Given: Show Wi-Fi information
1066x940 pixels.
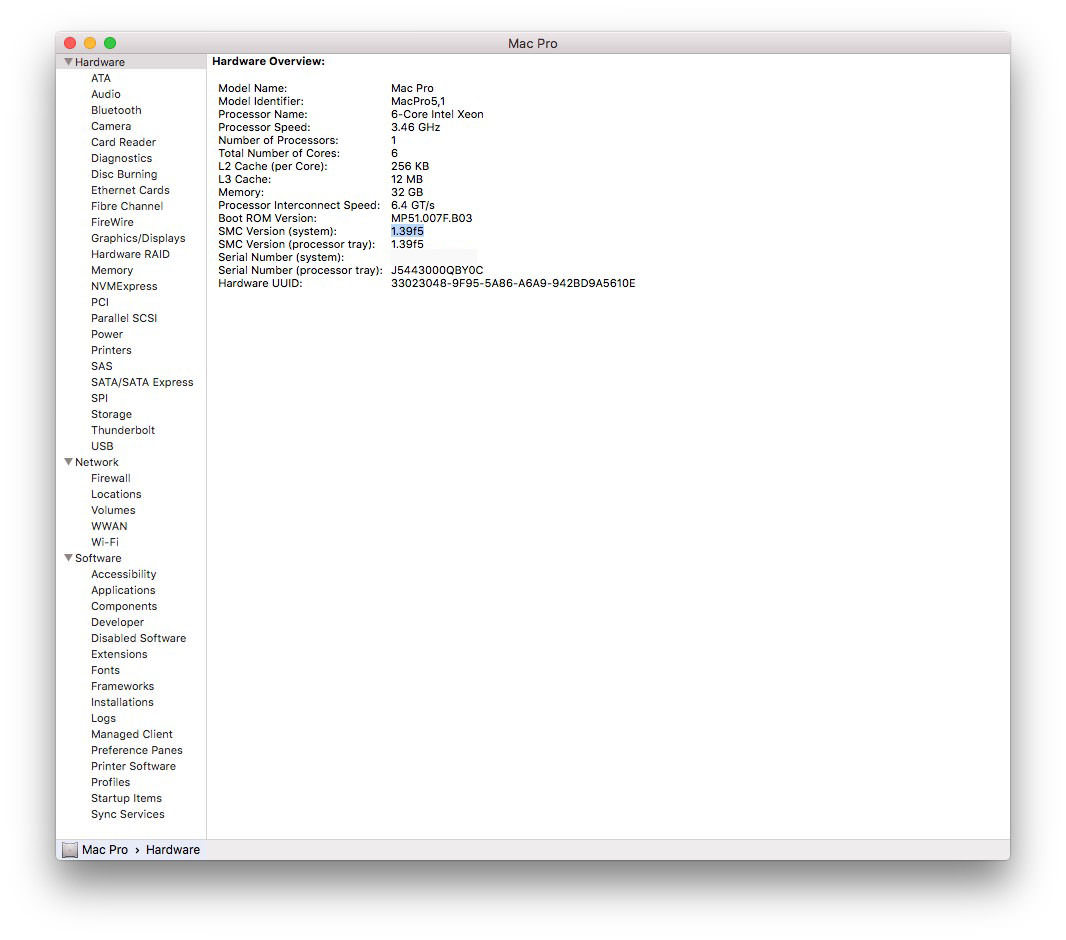Looking at the screenshot, I should [105, 542].
